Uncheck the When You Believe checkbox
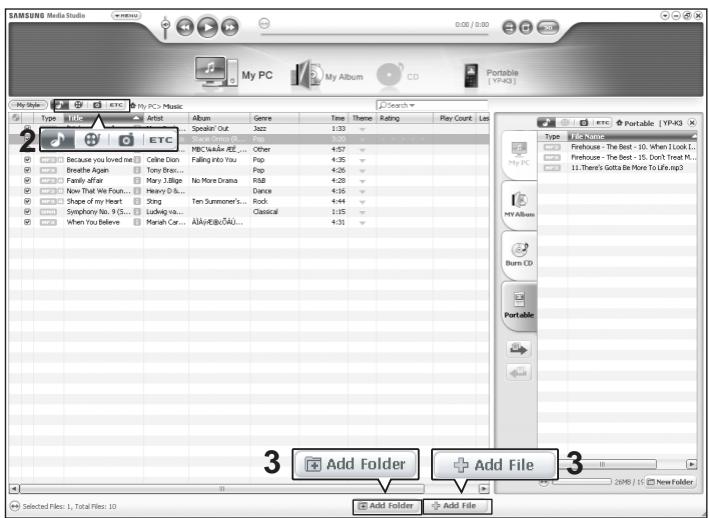Image resolution: width=709 pixels, height=518 pixels. pos(28,222)
